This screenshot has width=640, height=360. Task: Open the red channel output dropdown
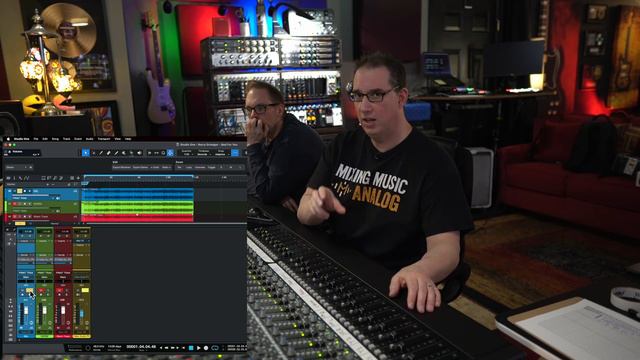click(63, 277)
